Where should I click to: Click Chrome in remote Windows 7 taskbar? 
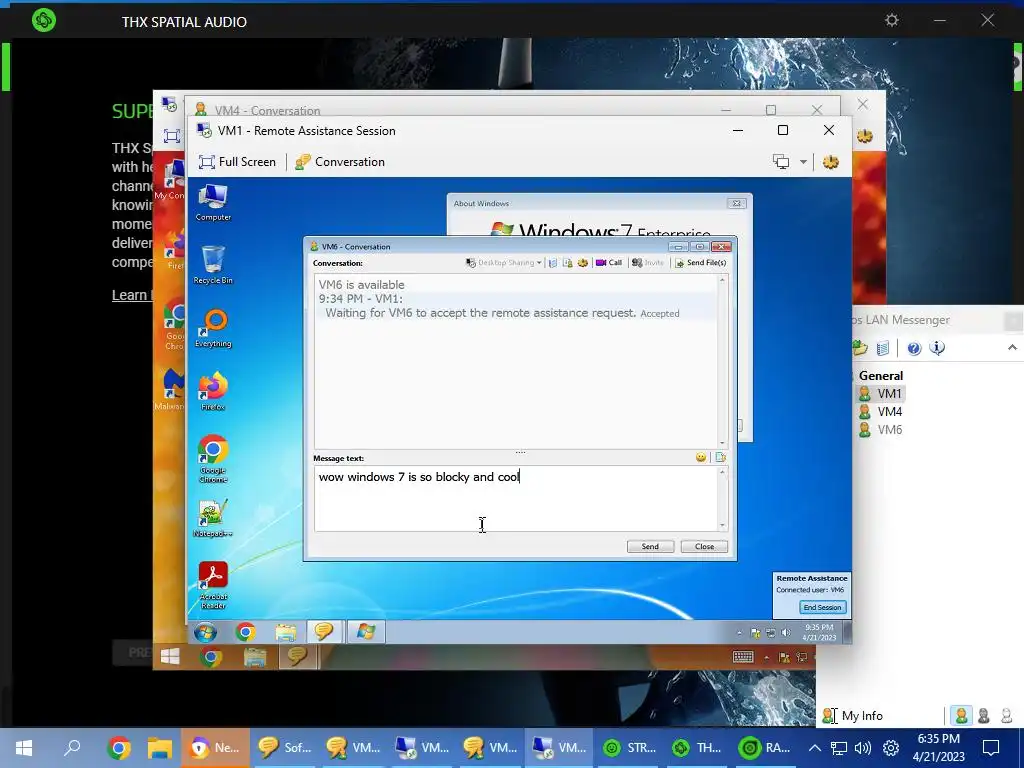click(x=246, y=632)
